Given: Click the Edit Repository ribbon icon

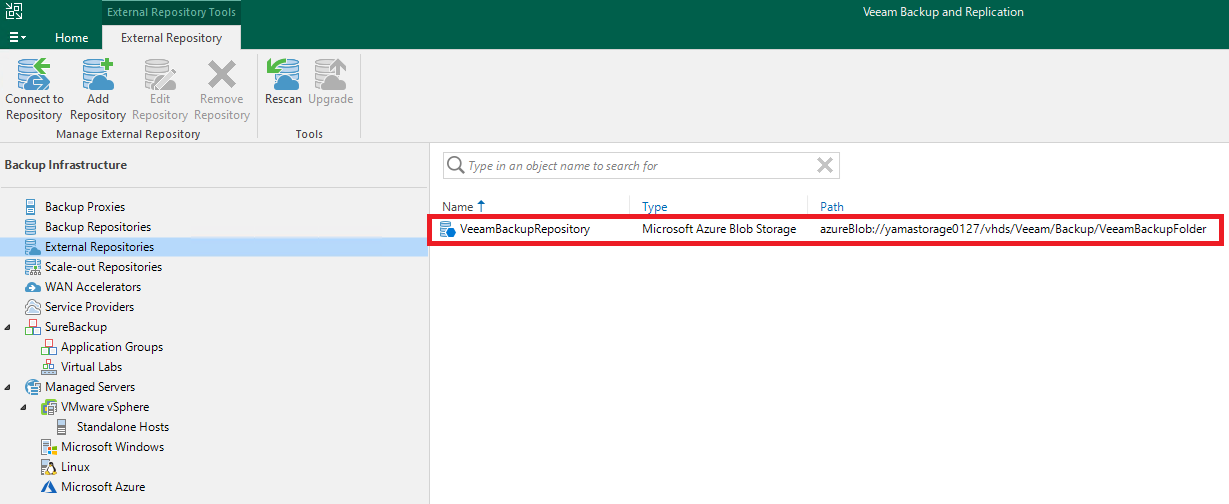Looking at the screenshot, I should pyautogui.click(x=160, y=74).
